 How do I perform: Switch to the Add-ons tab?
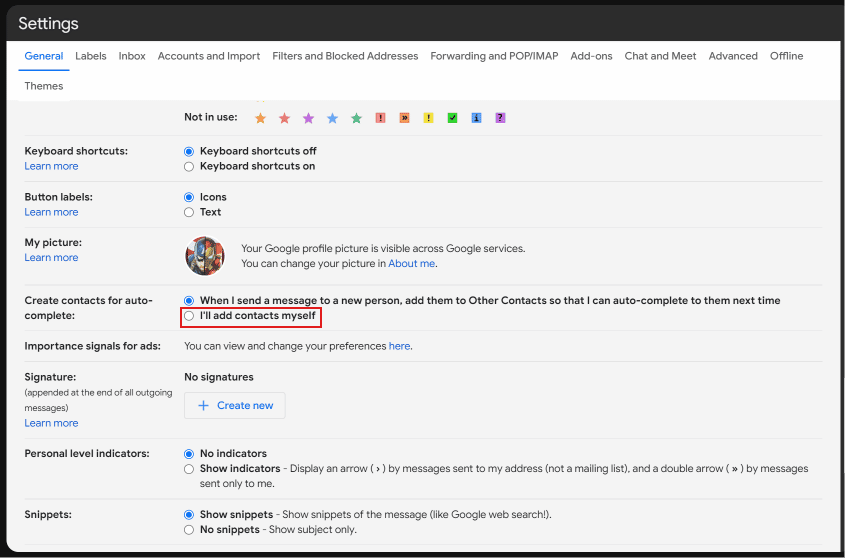pos(592,56)
